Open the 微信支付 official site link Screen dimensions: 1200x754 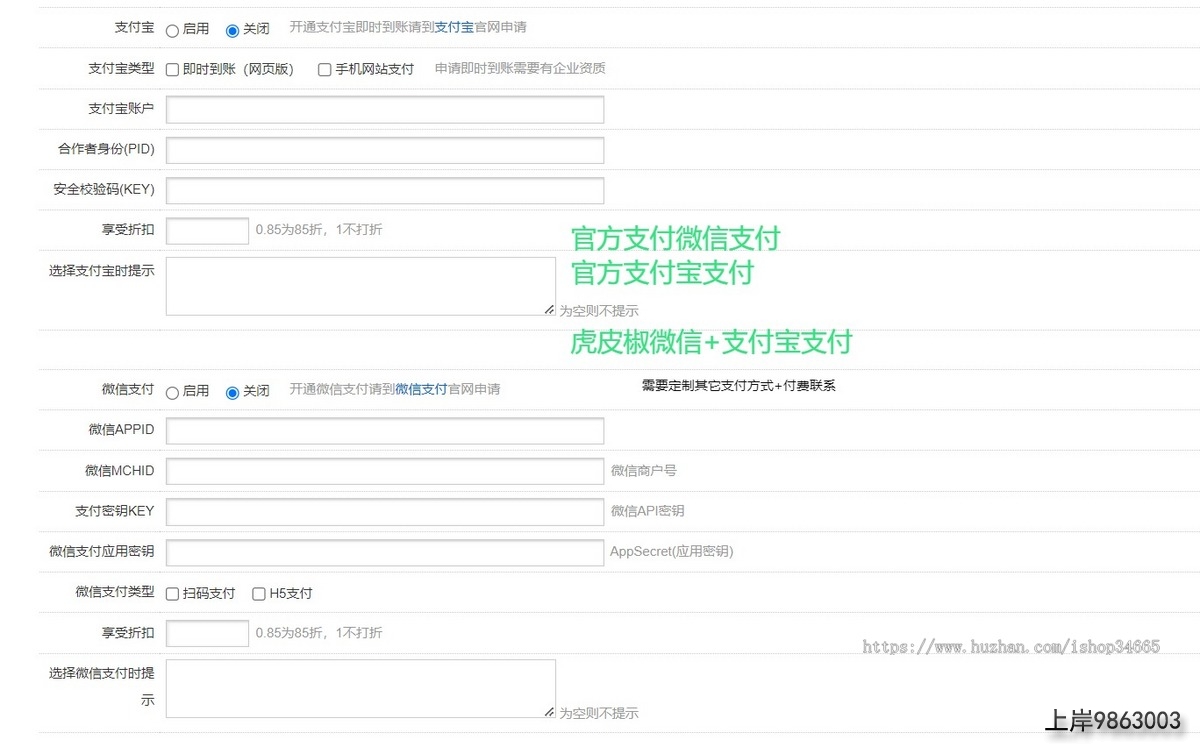pos(421,389)
